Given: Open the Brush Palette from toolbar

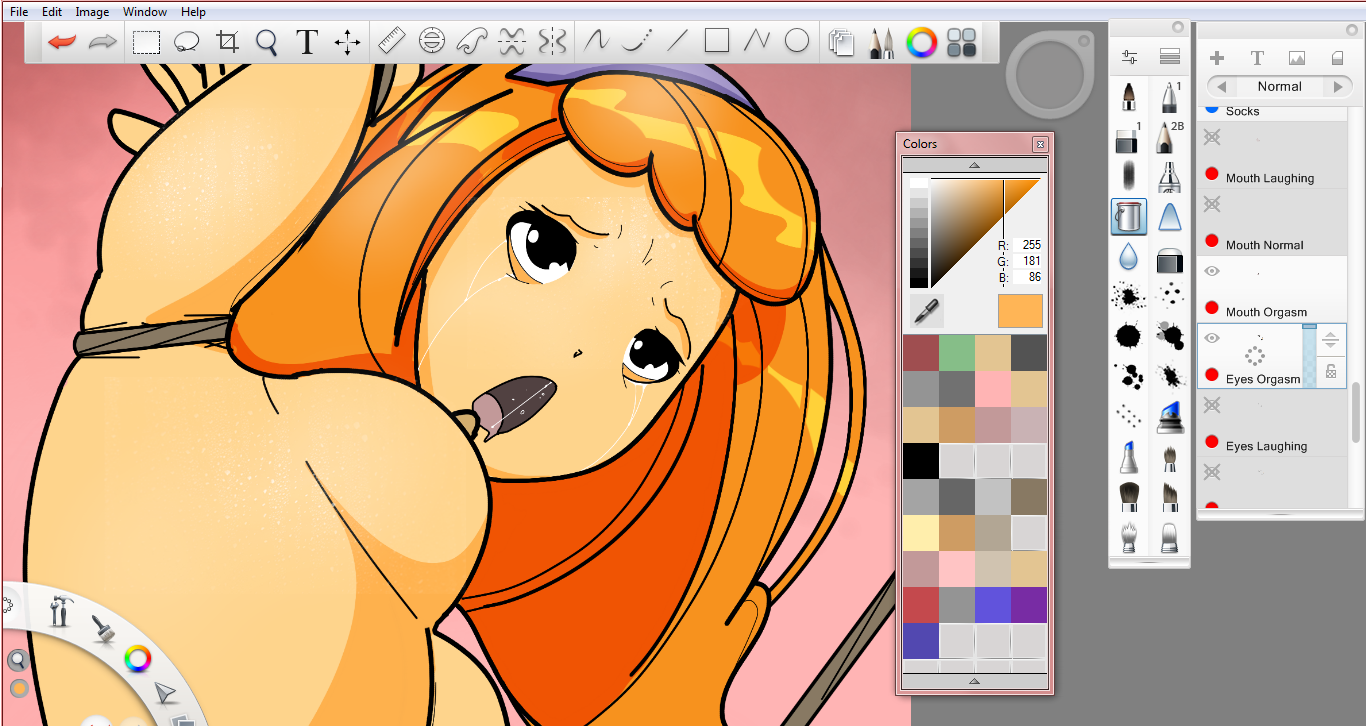Looking at the screenshot, I should tap(881, 42).
